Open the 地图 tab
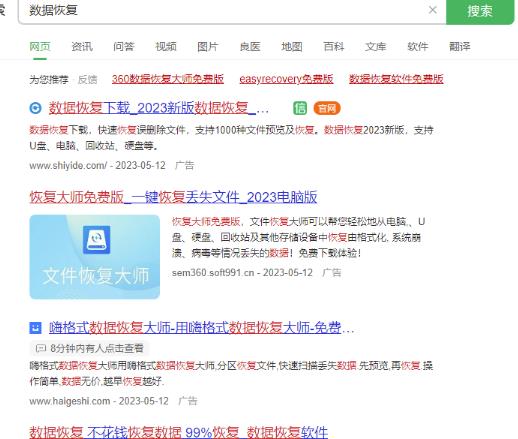Viewport: 518px width, 439px height. point(292,46)
